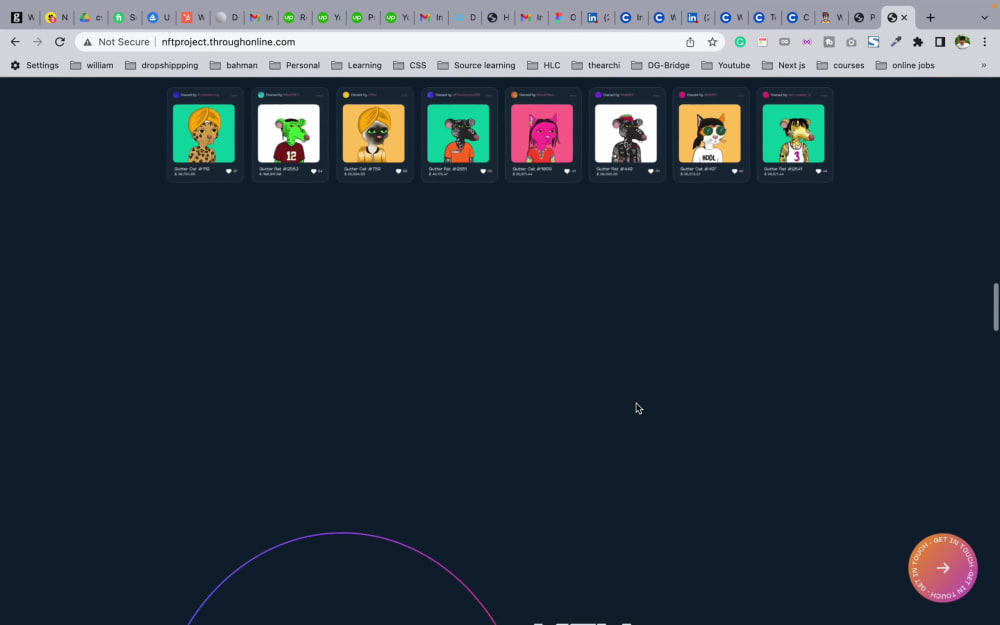The width and height of the screenshot is (1000, 625).
Task: Open the online jobs bookmarks folder
Action: point(905,65)
